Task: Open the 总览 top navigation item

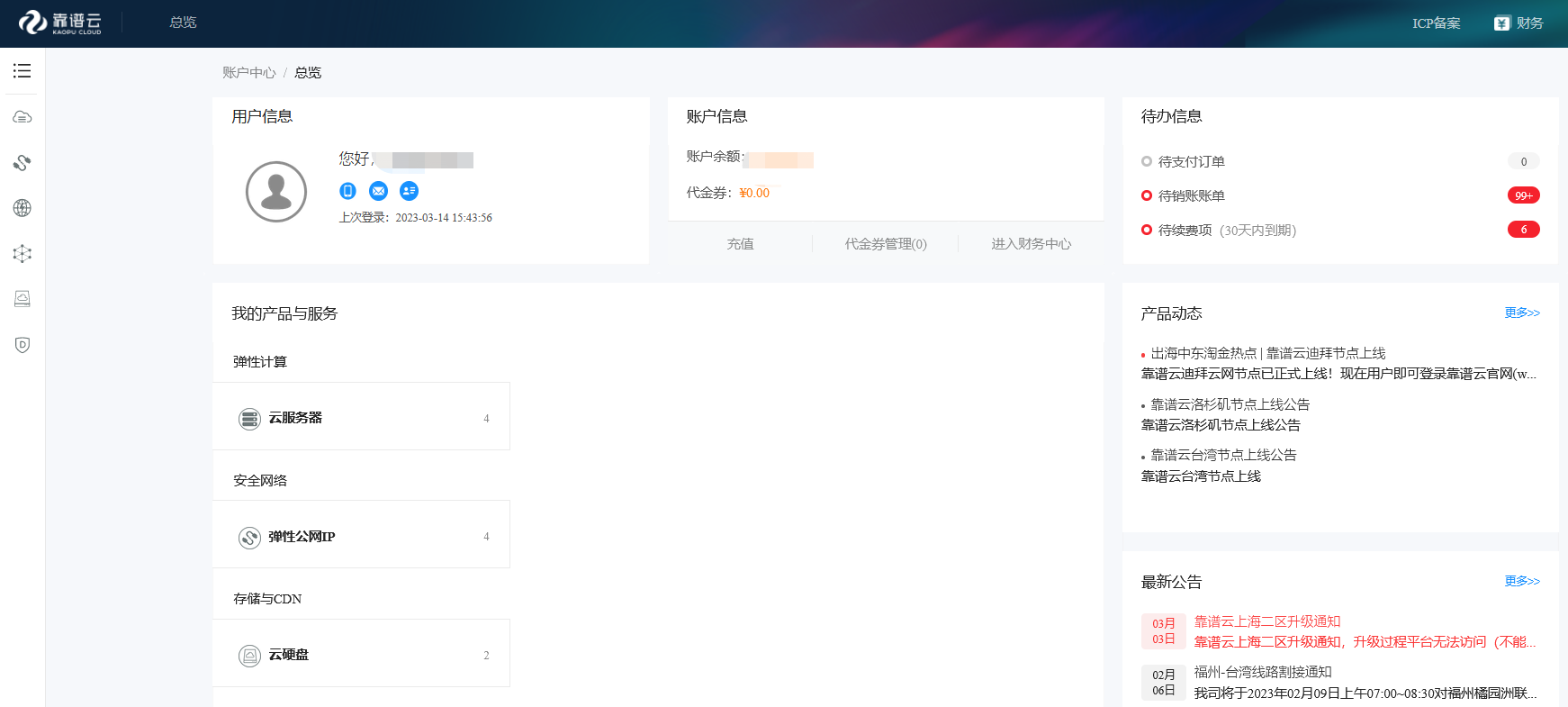Action: [183, 23]
